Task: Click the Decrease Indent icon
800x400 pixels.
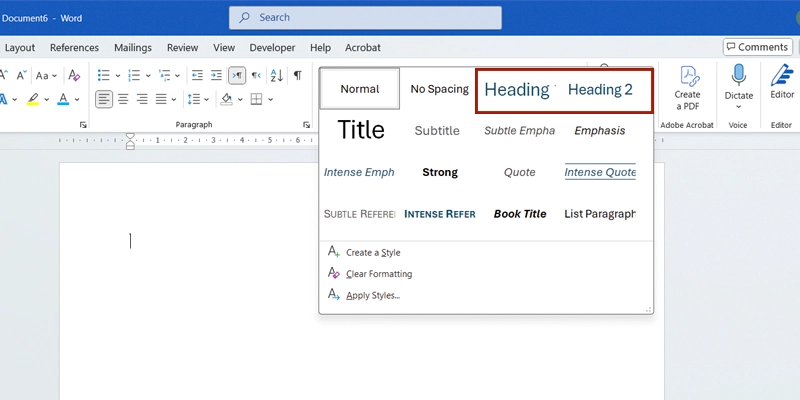Action: tap(197, 75)
